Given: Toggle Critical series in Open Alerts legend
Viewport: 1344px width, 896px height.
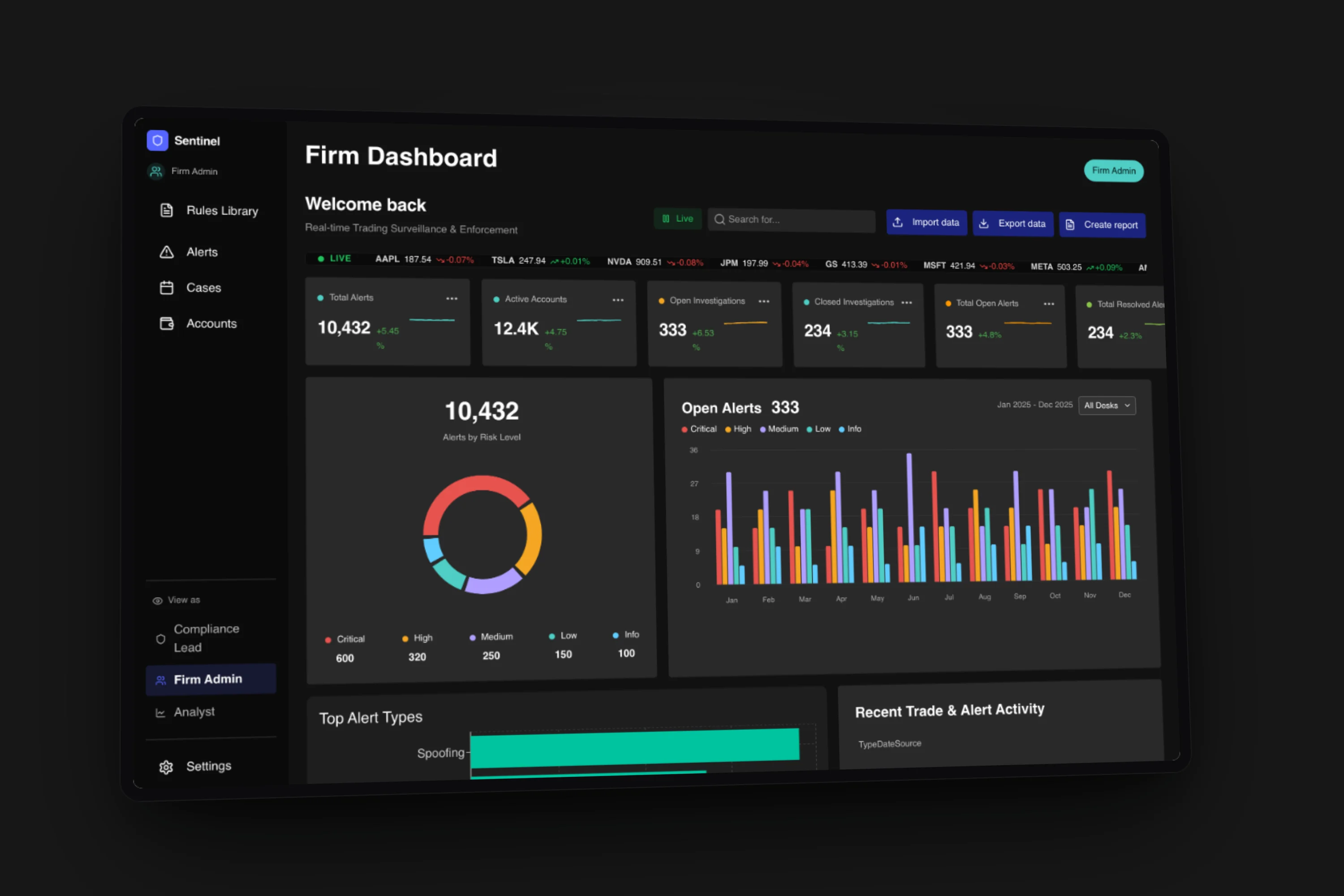Looking at the screenshot, I should [699, 429].
